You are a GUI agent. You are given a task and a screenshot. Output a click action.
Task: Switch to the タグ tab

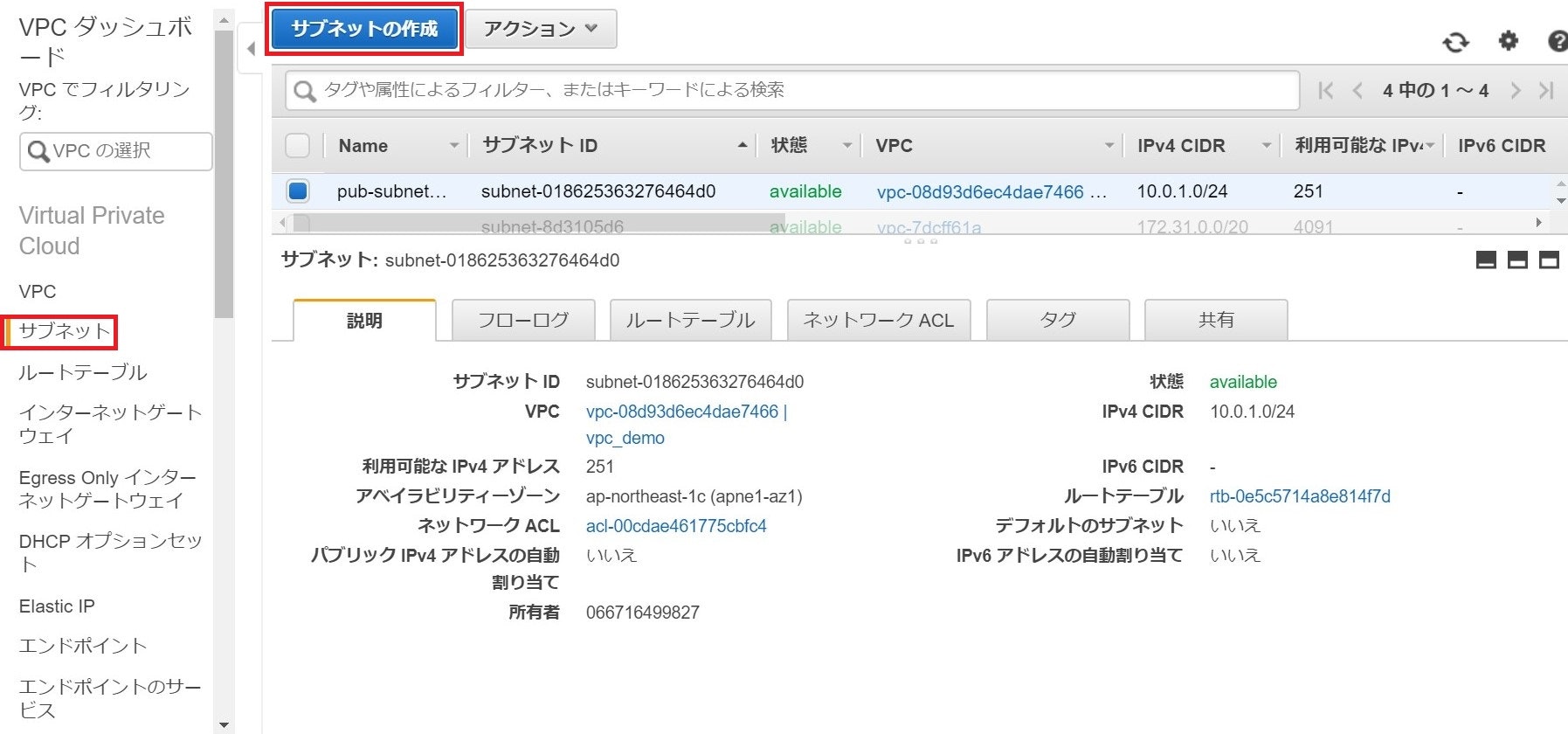click(x=1058, y=320)
